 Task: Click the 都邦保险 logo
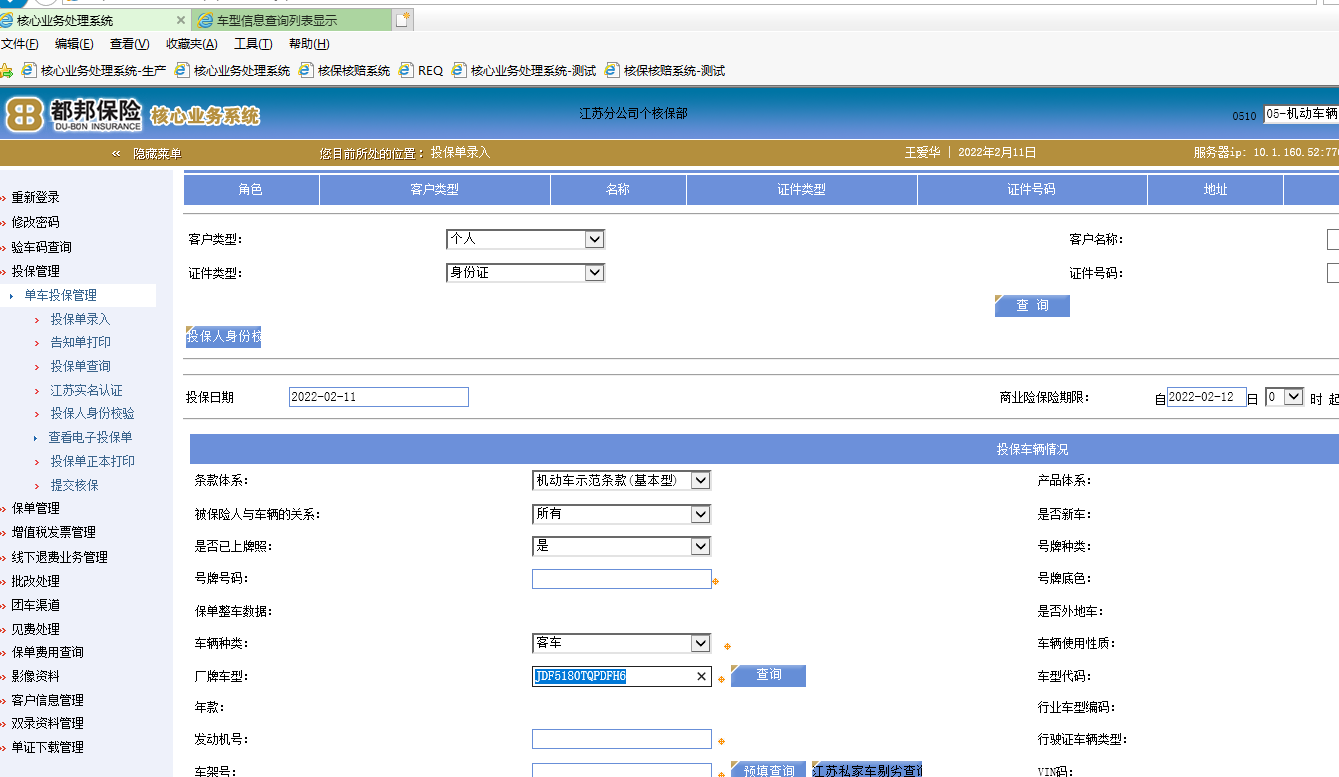[x=75, y=115]
